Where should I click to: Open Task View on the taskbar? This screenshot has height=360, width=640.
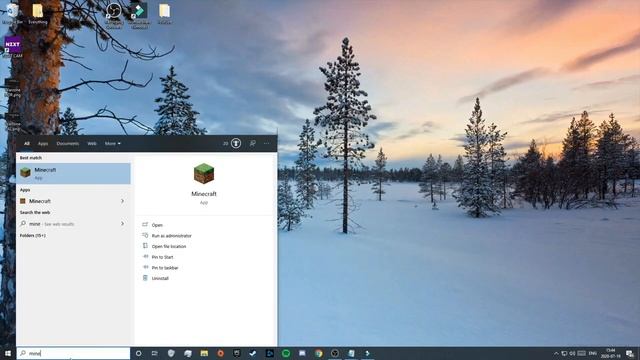(x=155, y=353)
